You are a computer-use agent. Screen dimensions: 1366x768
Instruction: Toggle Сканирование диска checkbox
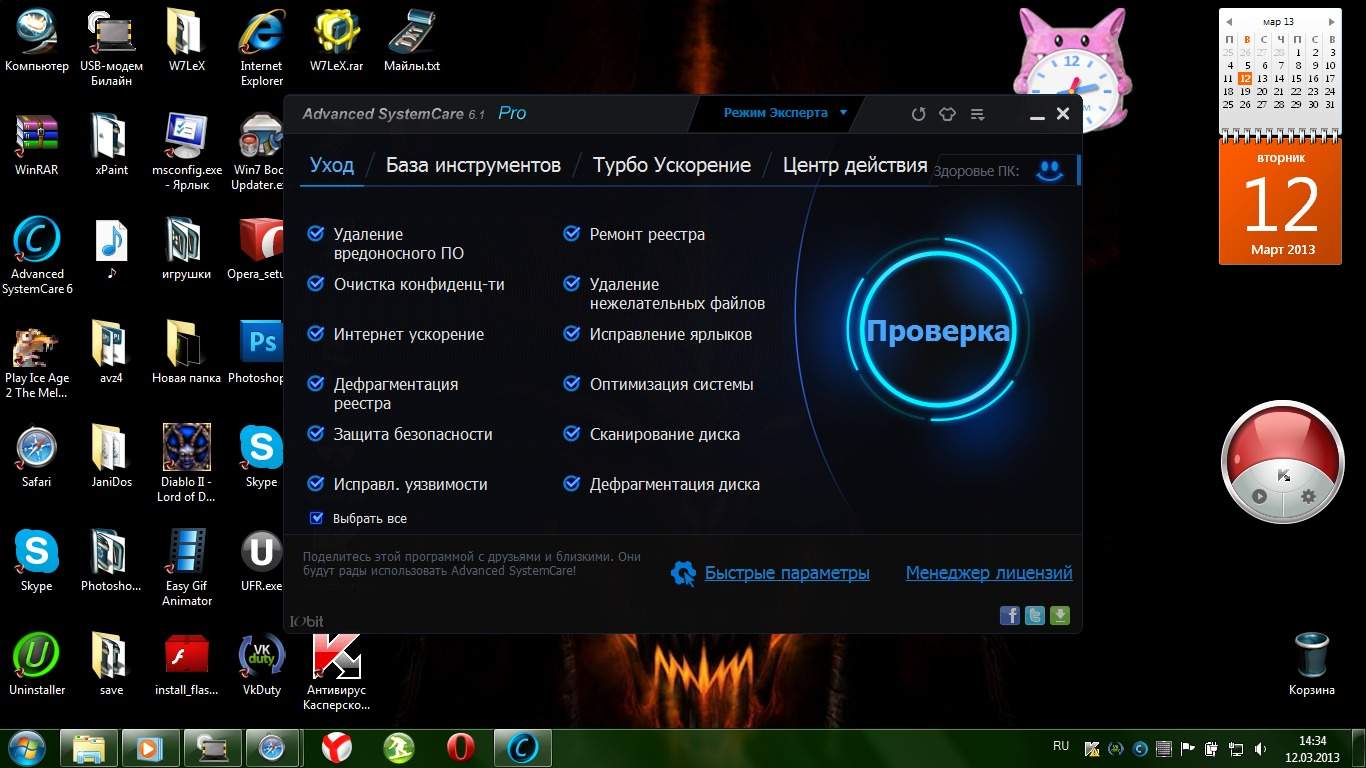click(572, 434)
